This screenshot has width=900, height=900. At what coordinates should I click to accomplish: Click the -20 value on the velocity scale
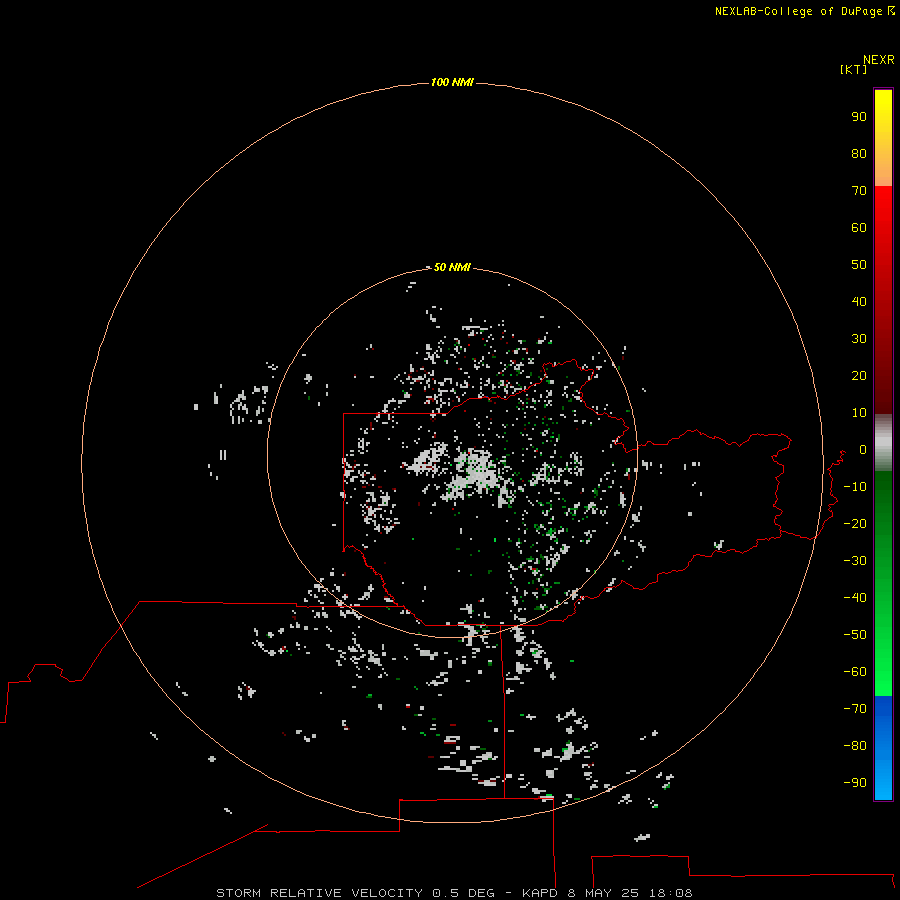point(855,524)
